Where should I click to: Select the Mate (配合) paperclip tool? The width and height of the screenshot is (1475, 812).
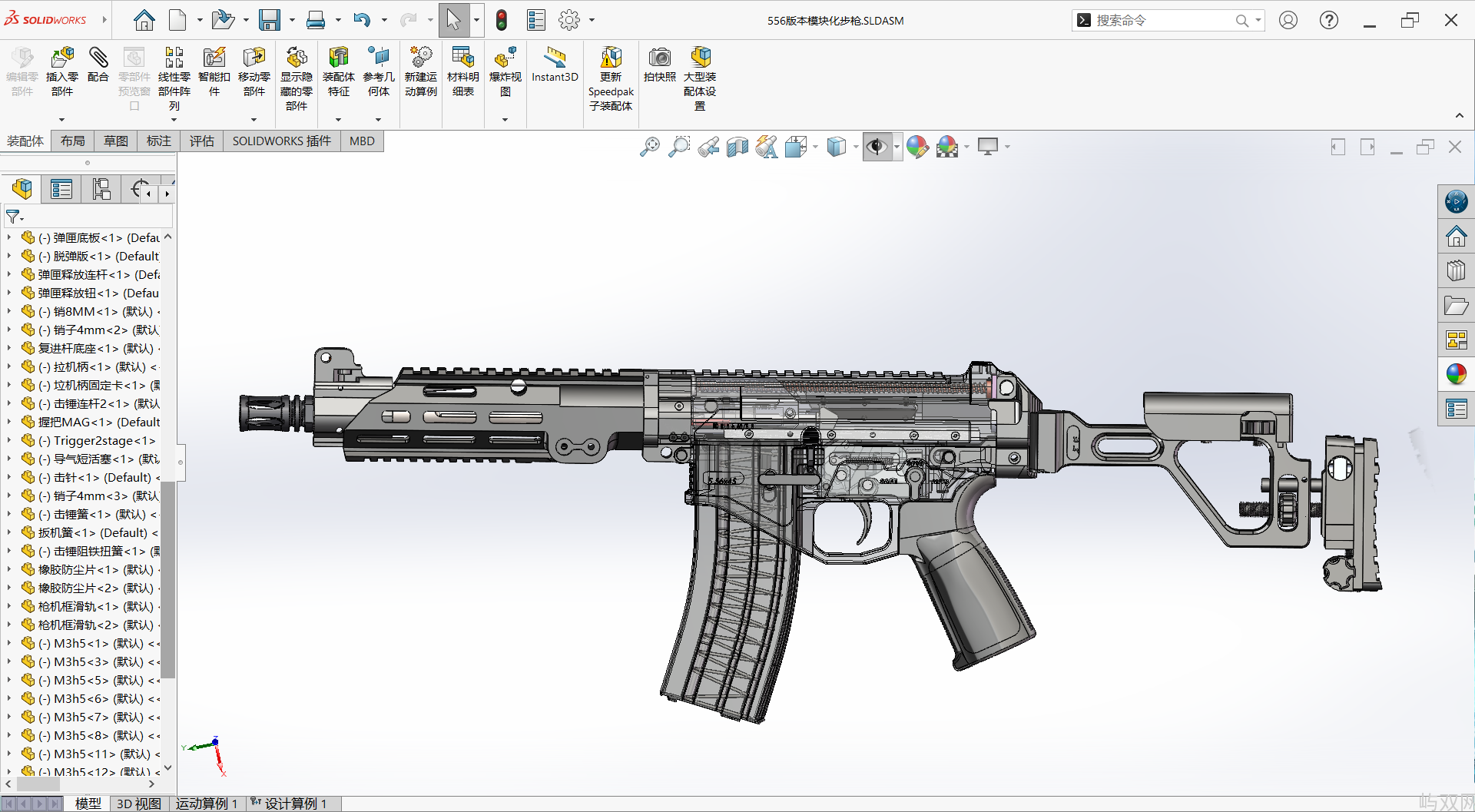pyautogui.click(x=98, y=58)
